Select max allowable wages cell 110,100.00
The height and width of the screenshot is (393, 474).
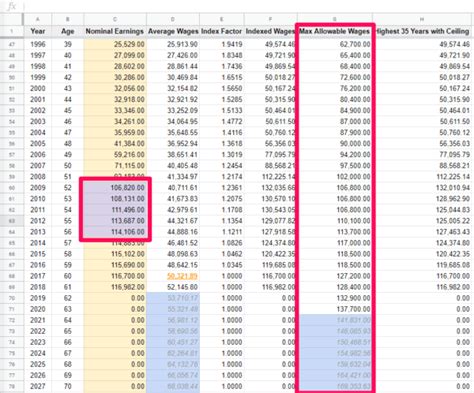pyautogui.click(x=335, y=221)
